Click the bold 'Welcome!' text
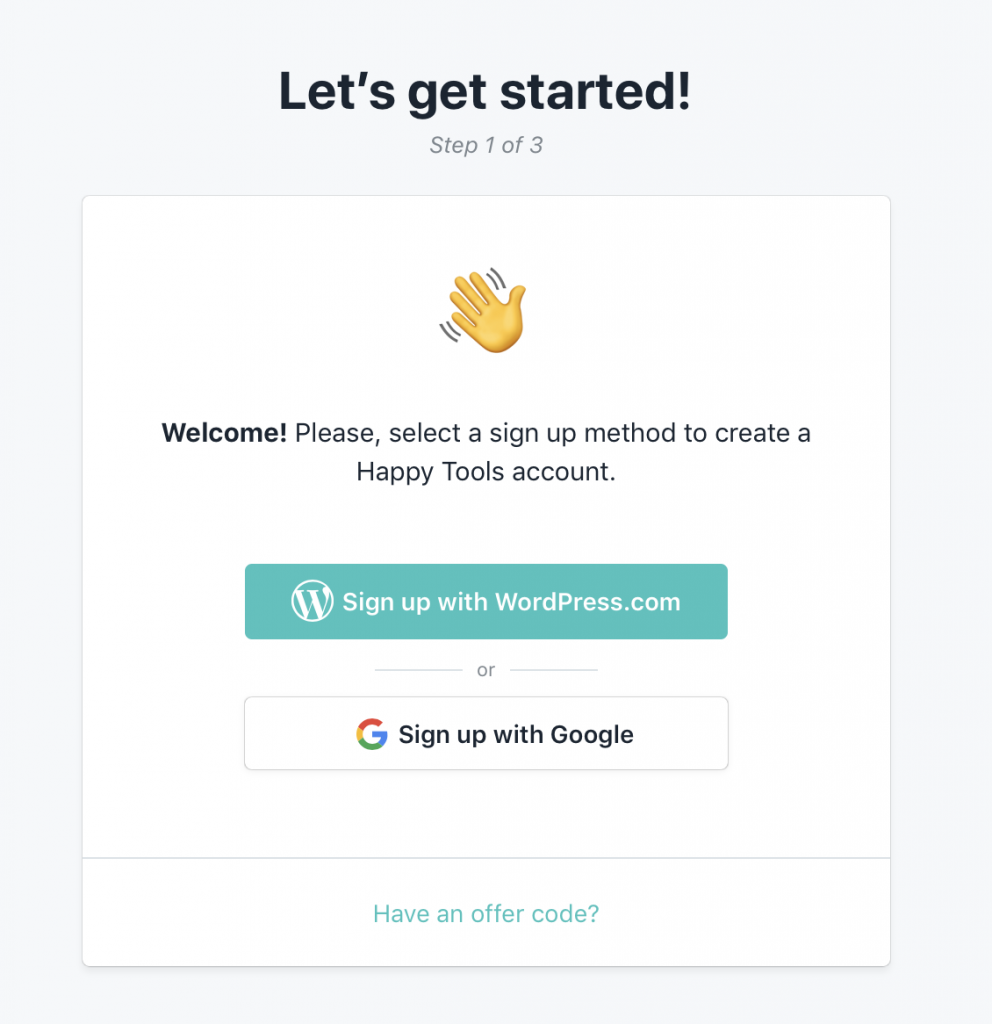Screen dimensions: 992x1024 coord(224,434)
